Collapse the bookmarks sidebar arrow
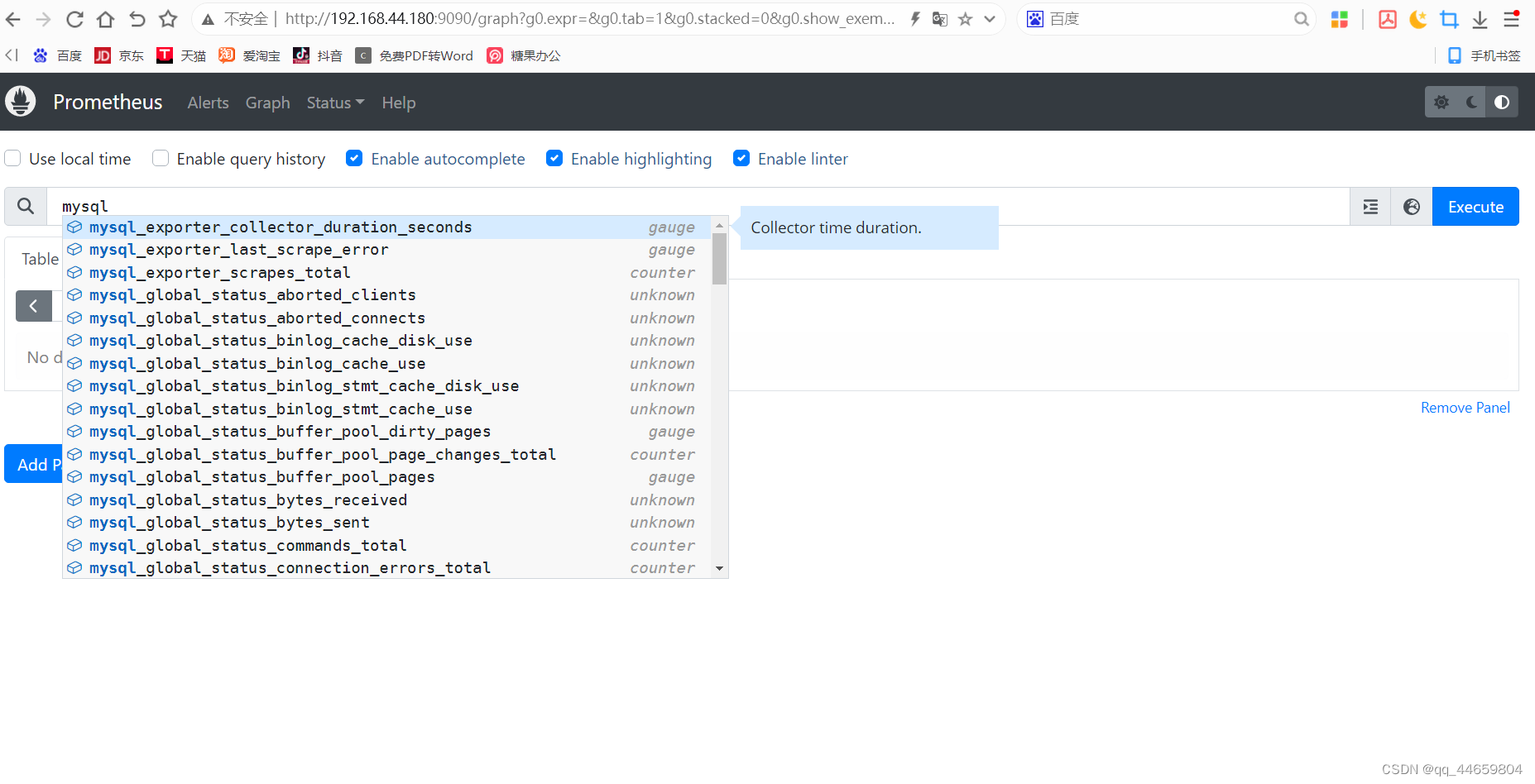The width and height of the screenshot is (1535, 784). 12,55
